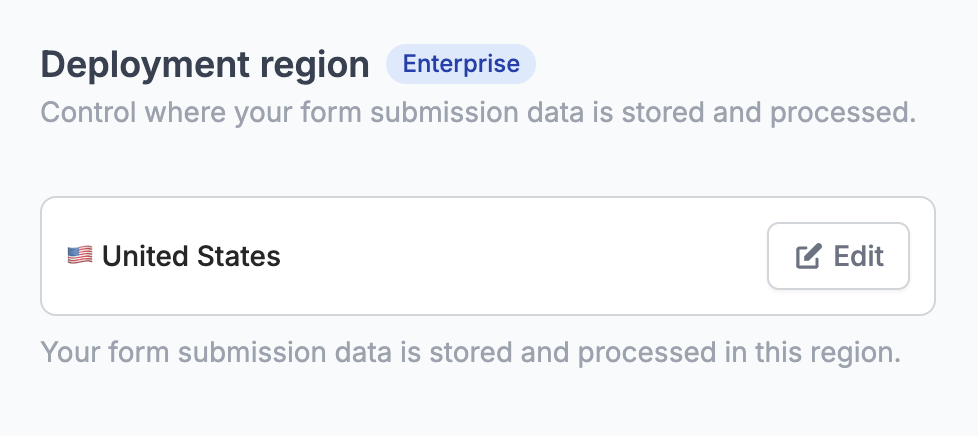Click the "Deployment region" heading
Image resolution: width=978 pixels, height=436 pixels.
tap(205, 65)
